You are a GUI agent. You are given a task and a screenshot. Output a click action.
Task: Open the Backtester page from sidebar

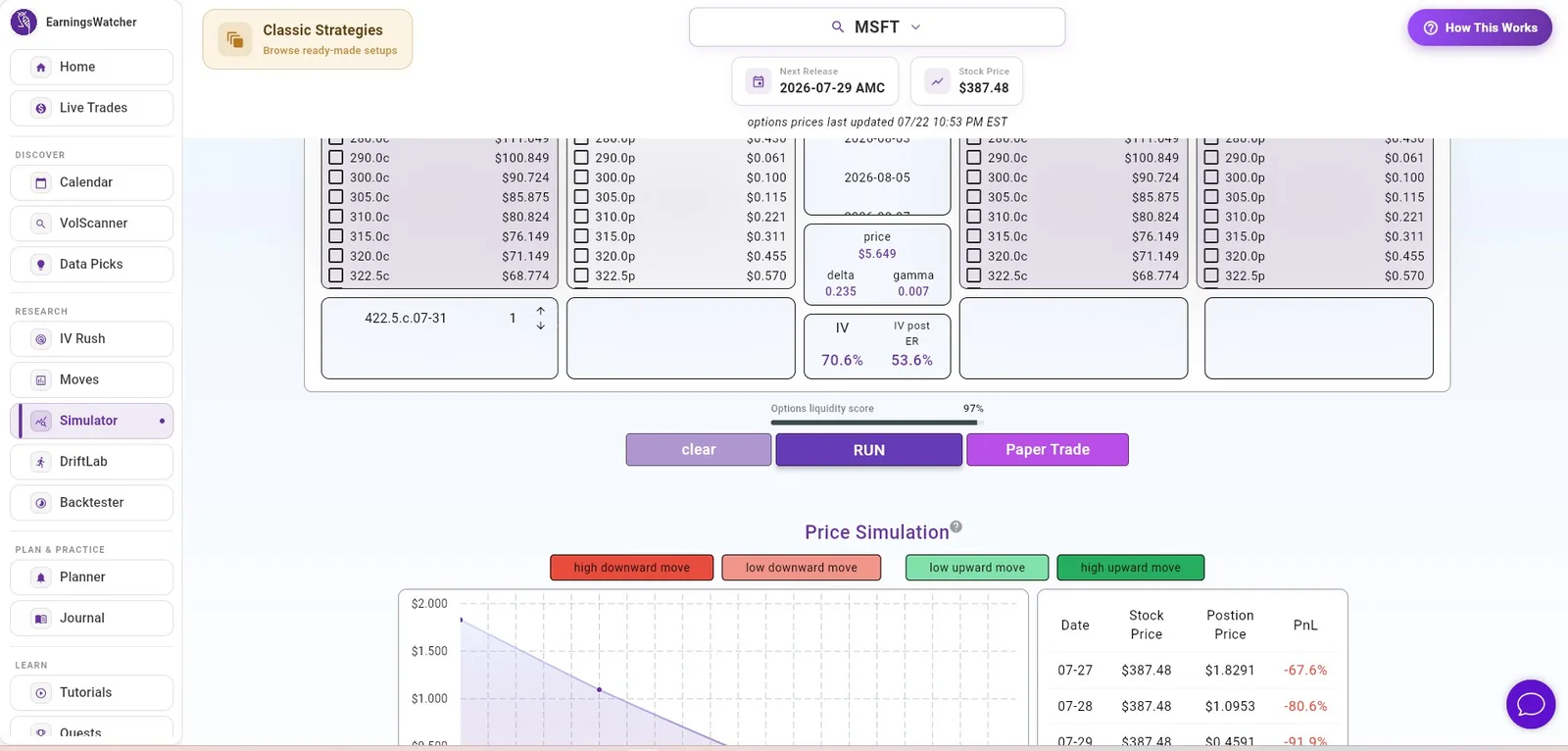(91, 503)
